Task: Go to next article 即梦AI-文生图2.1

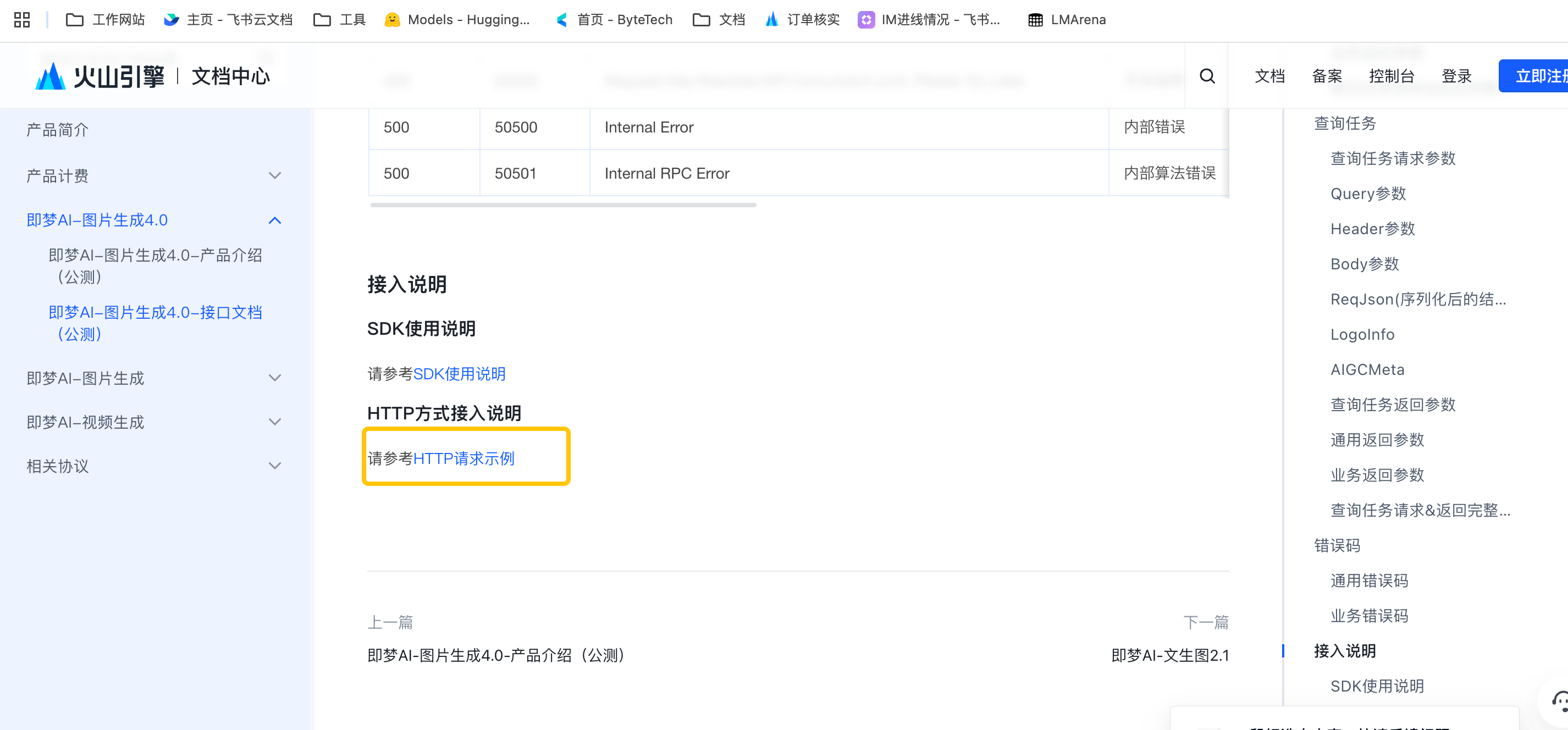Action: [x=1169, y=655]
